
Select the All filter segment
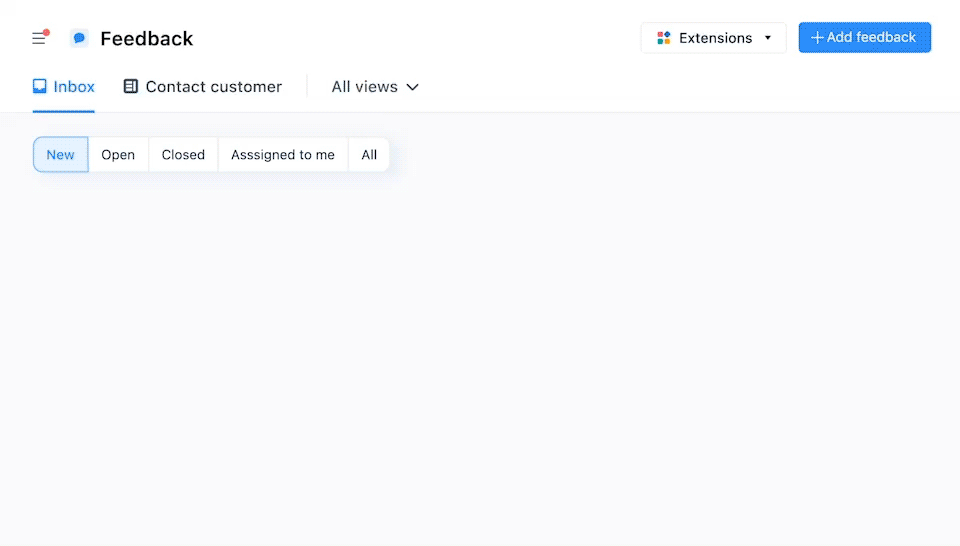(x=369, y=155)
